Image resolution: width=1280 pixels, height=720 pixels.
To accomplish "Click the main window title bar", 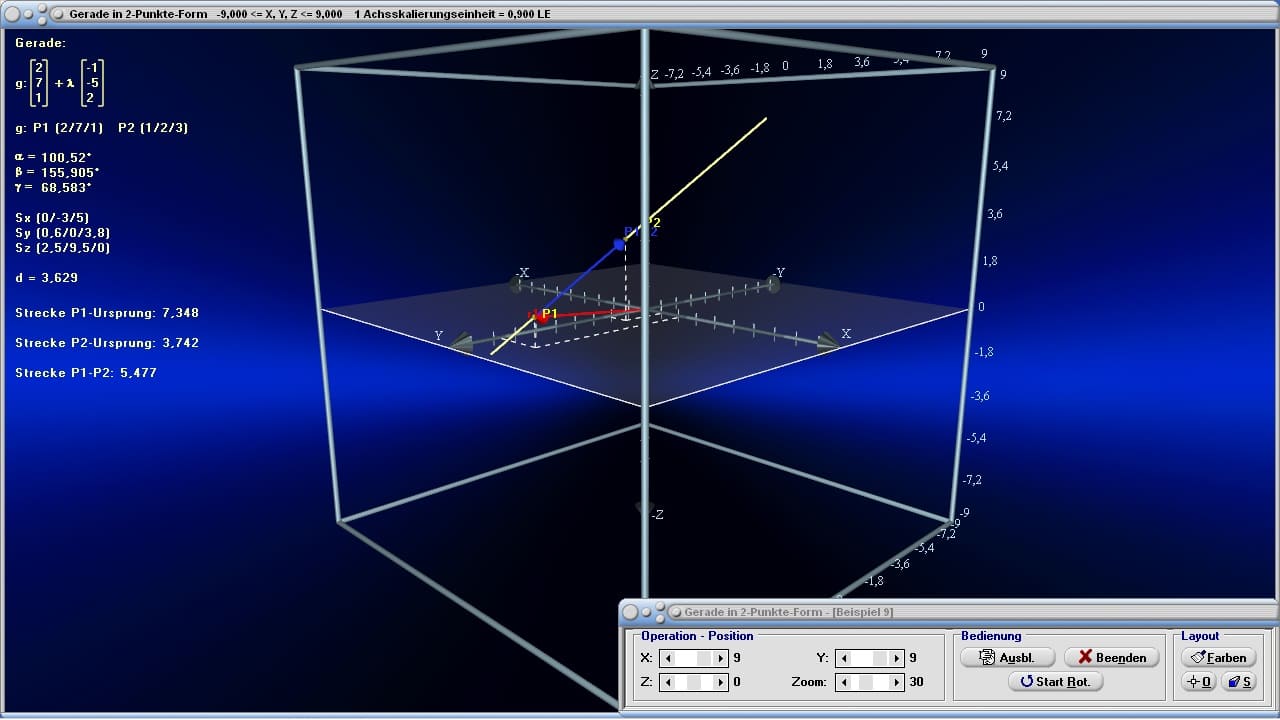I will (x=640, y=14).
